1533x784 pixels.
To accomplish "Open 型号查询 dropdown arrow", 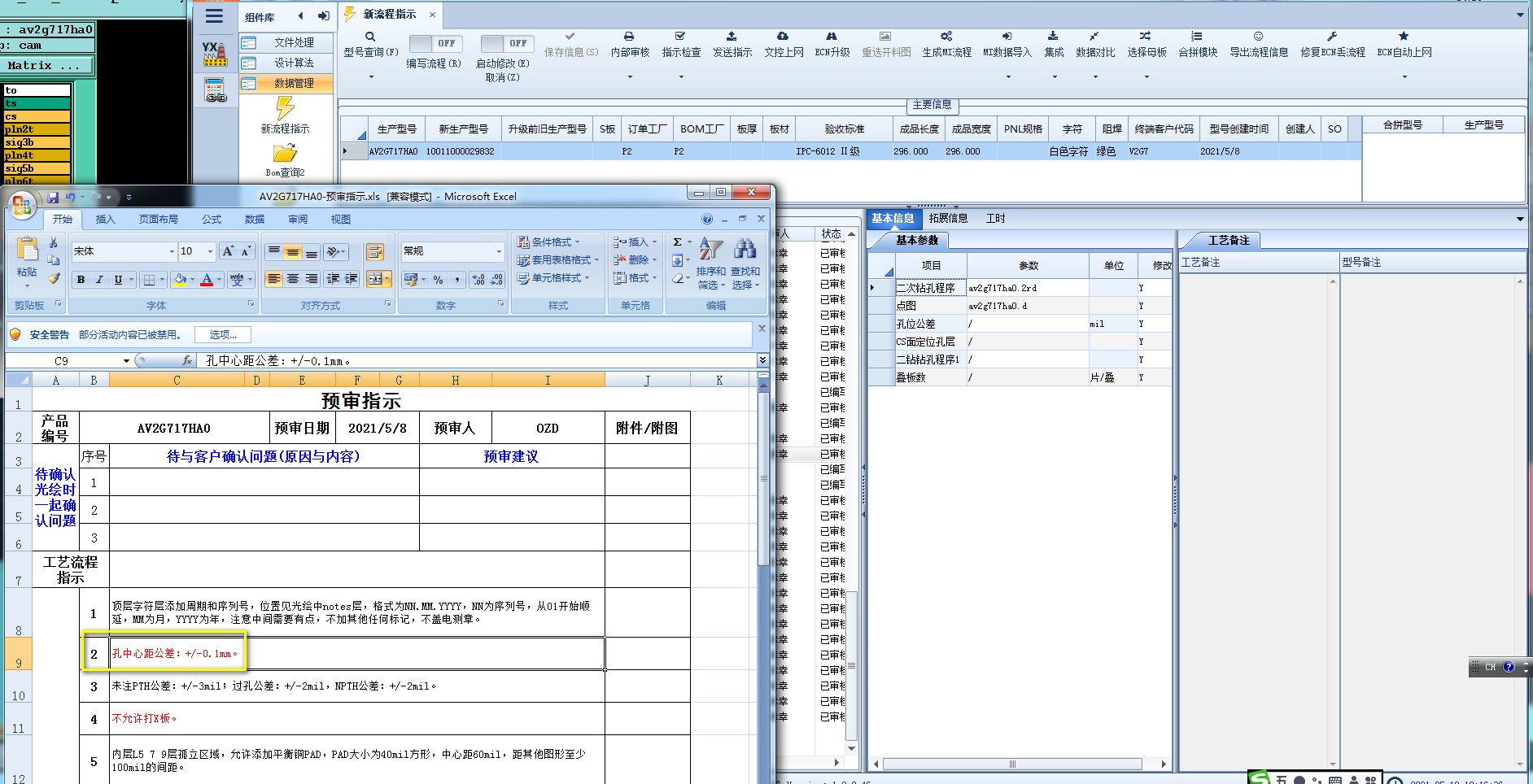I will (371, 77).
